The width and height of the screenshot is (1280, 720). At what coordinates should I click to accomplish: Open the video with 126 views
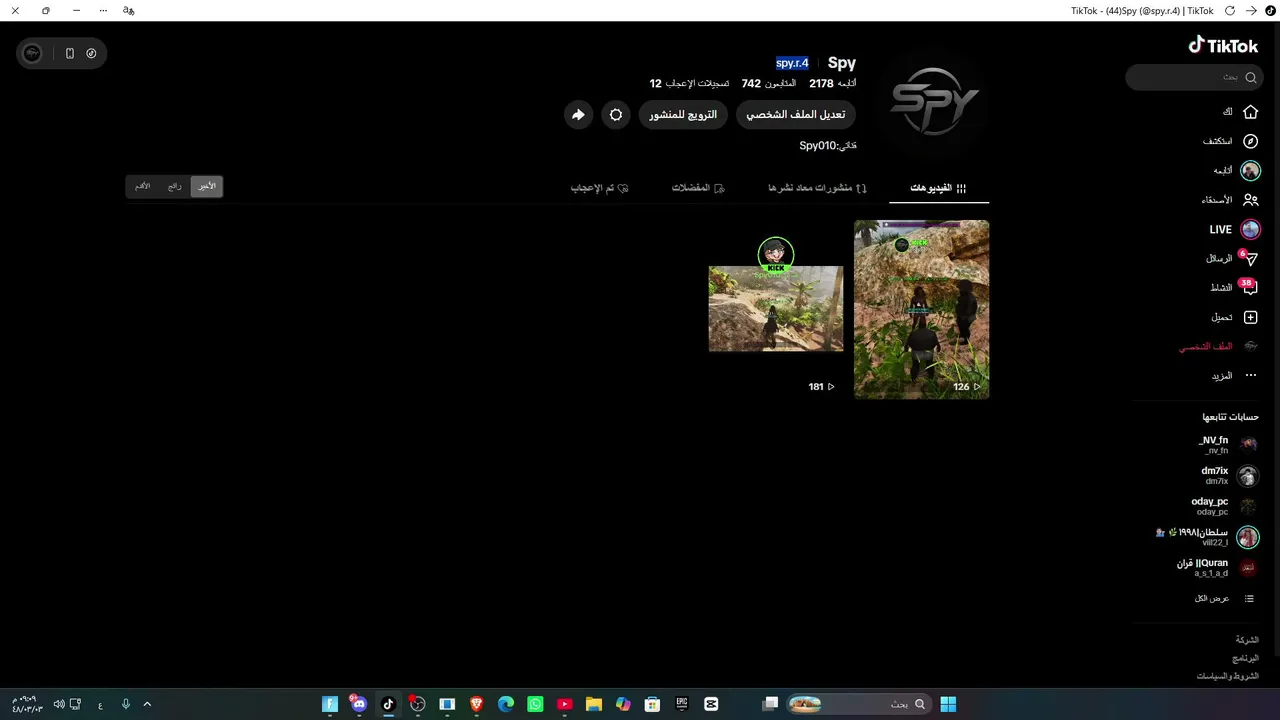(921, 309)
